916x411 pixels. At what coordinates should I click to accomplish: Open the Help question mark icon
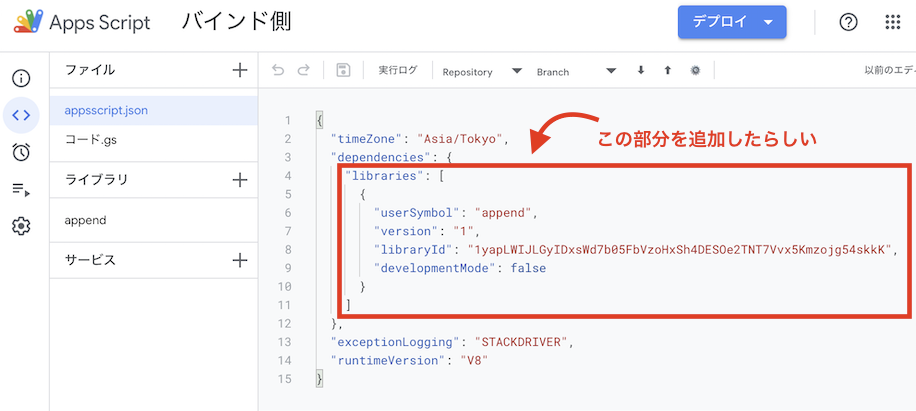click(848, 22)
